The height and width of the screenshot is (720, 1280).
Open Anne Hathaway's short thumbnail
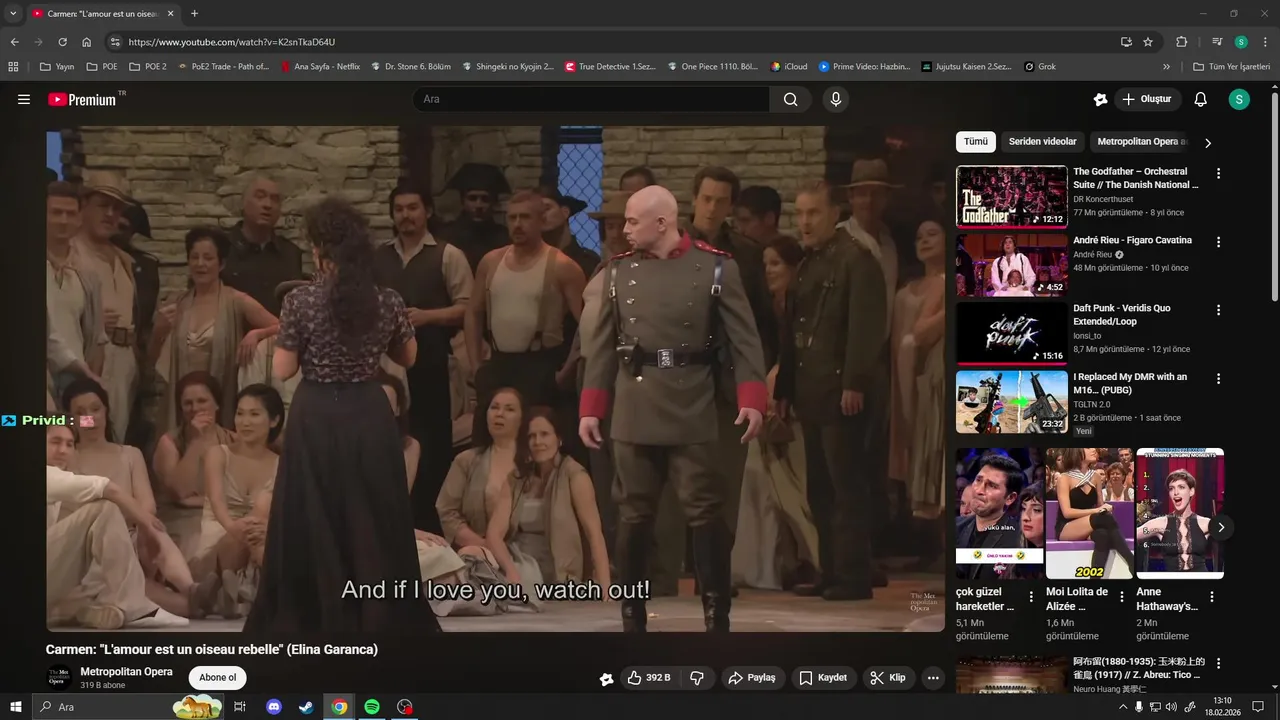1180,513
